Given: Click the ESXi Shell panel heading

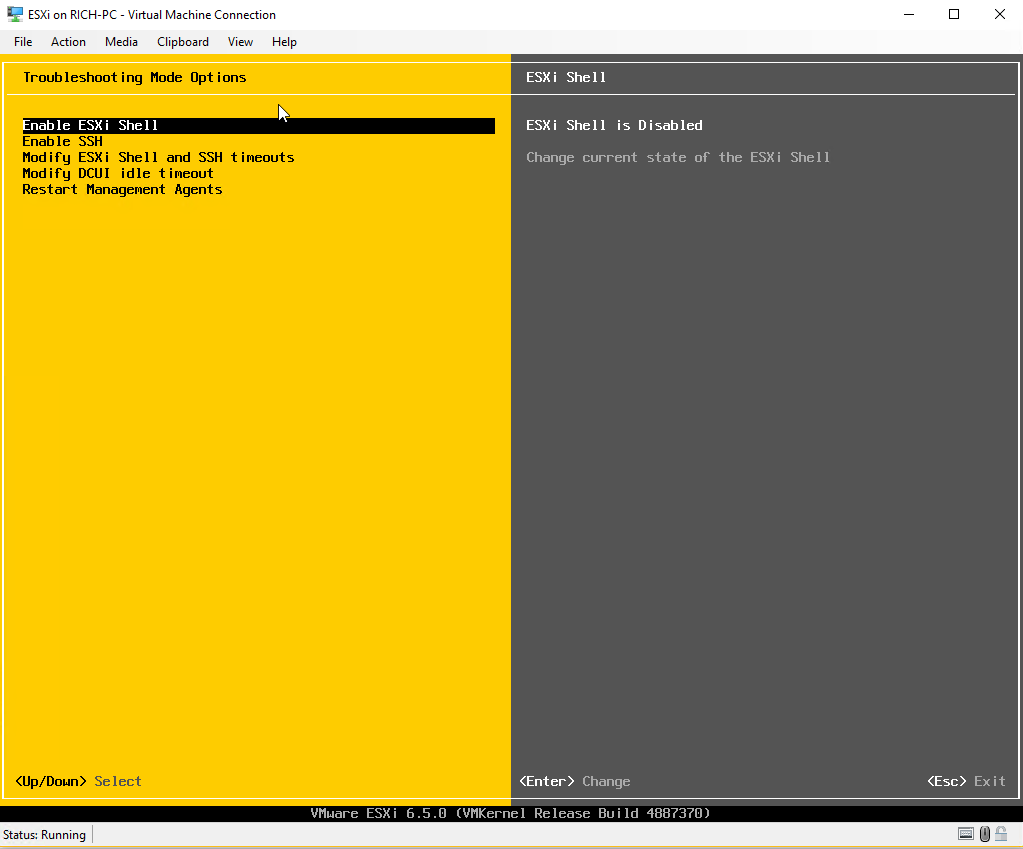Looking at the screenshot, I should [566, 77].
